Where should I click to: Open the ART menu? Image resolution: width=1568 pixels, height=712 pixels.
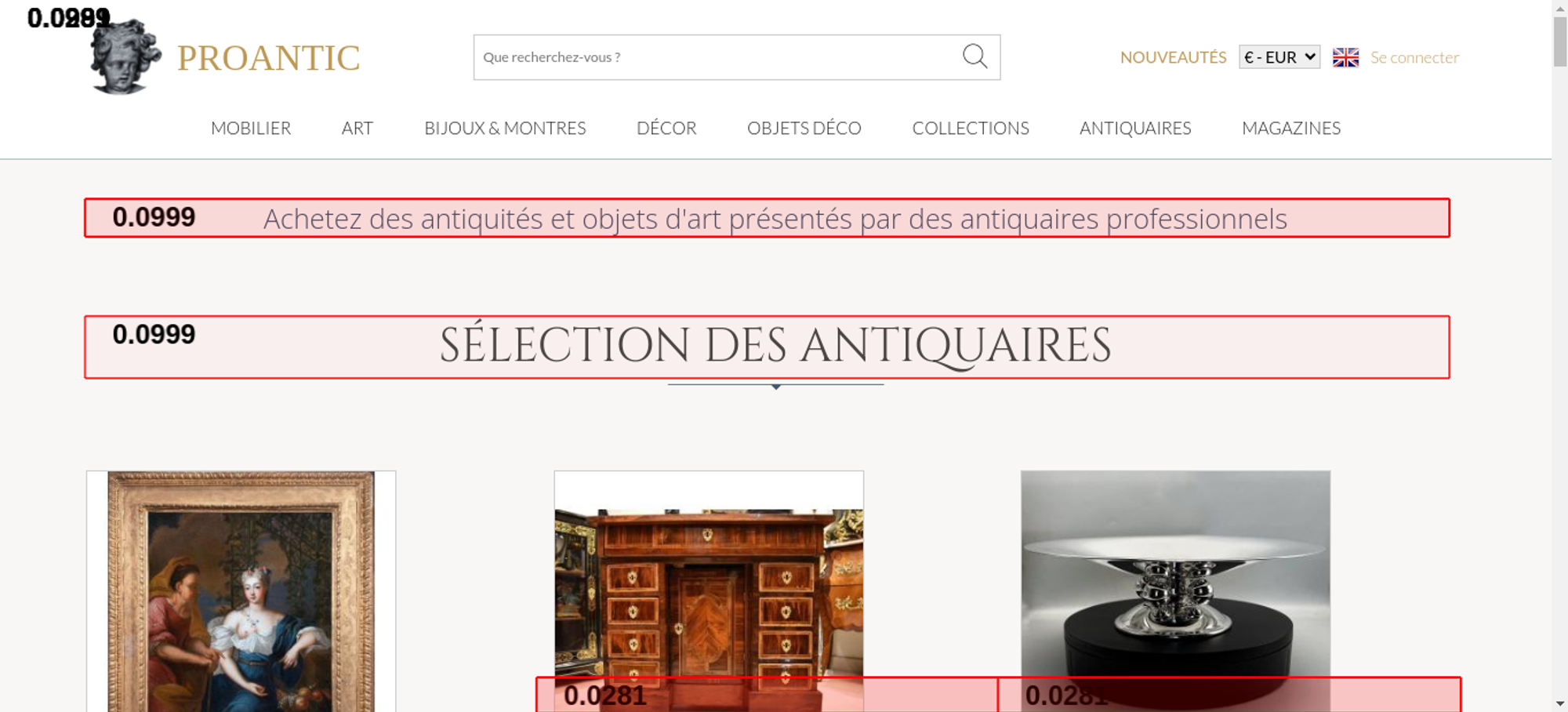[x=358, y=128]
